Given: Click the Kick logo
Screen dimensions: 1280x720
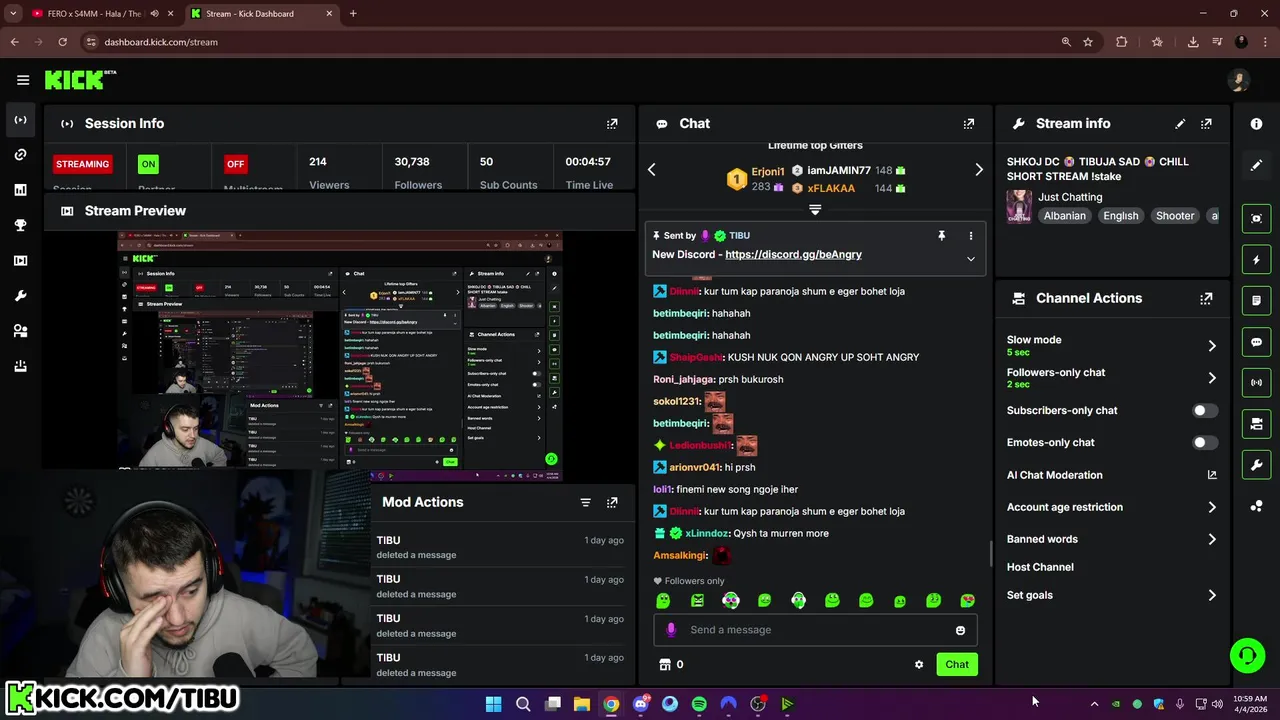Looking at the screenshot, I should click(x=80, y=80).
